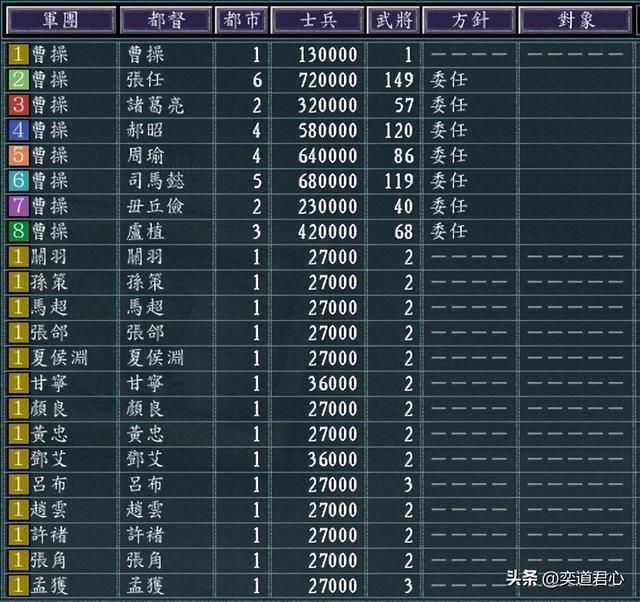Viewport: 640px width, 602px height.
Task: Click the governor name 孟獲 in 都督 column
Action: click(145, 586)
